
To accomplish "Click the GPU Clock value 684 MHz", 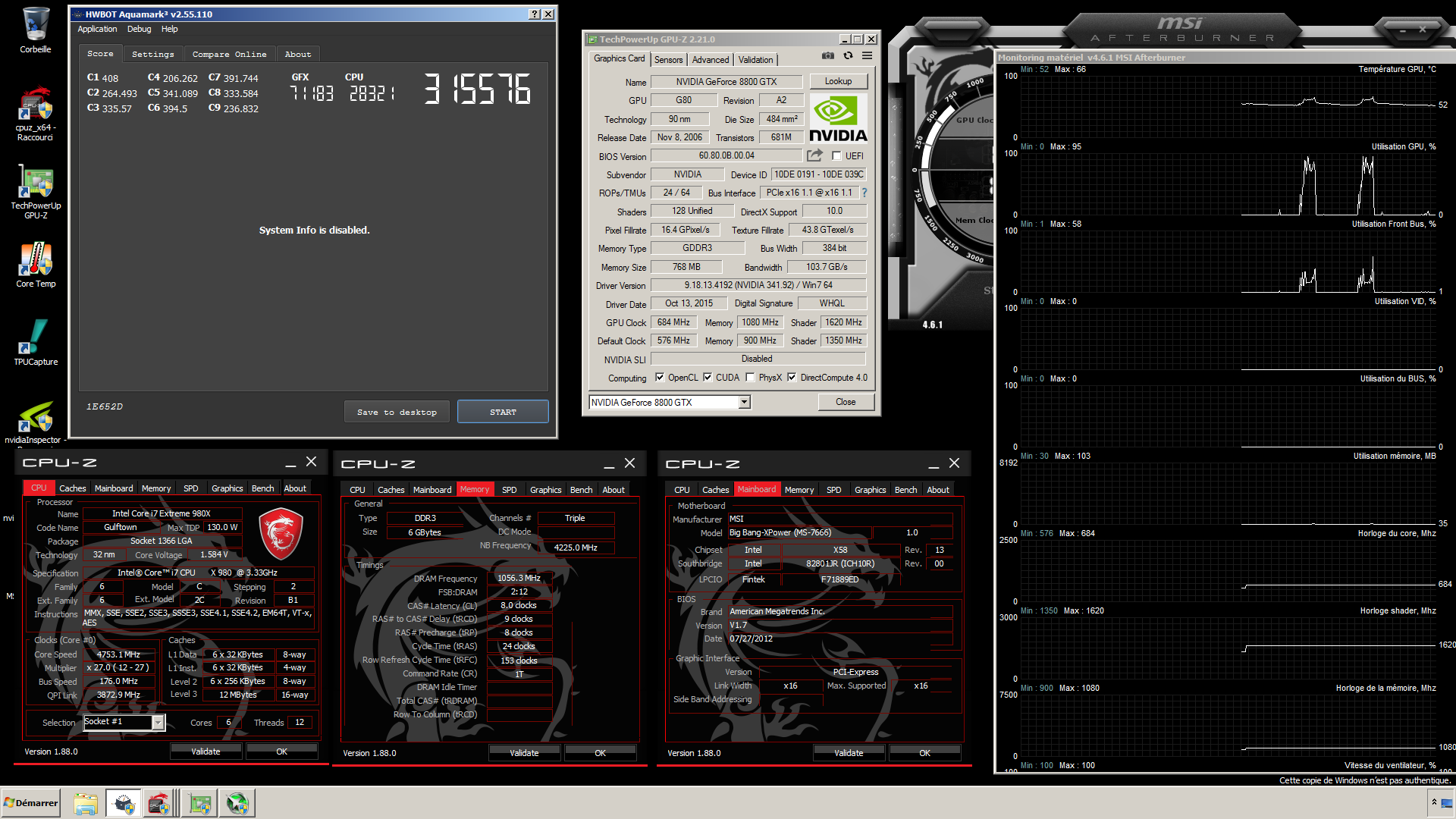I will (x=673, y=322).
